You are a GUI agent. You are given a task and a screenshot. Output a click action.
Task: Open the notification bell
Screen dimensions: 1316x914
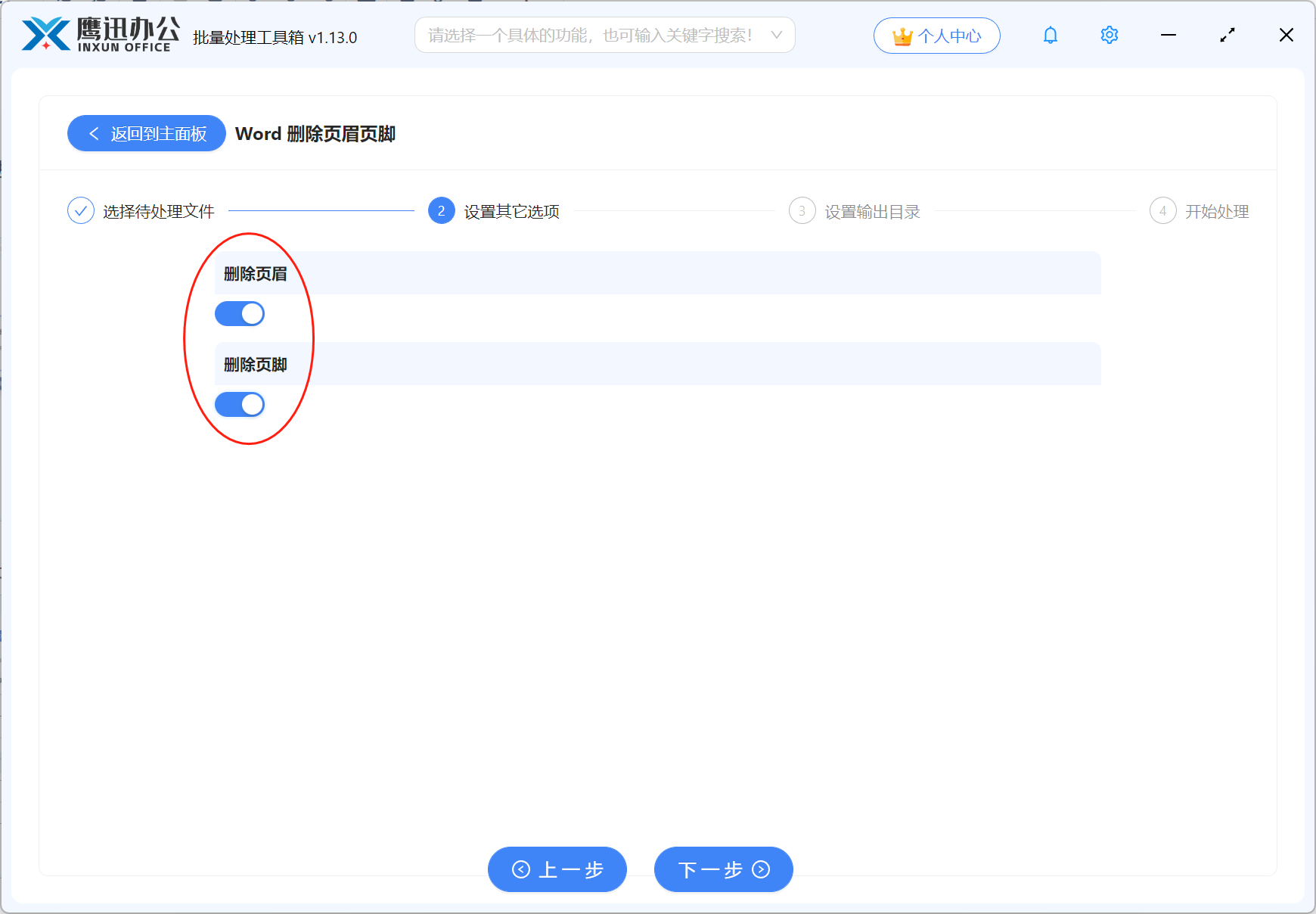[1050, 35]
